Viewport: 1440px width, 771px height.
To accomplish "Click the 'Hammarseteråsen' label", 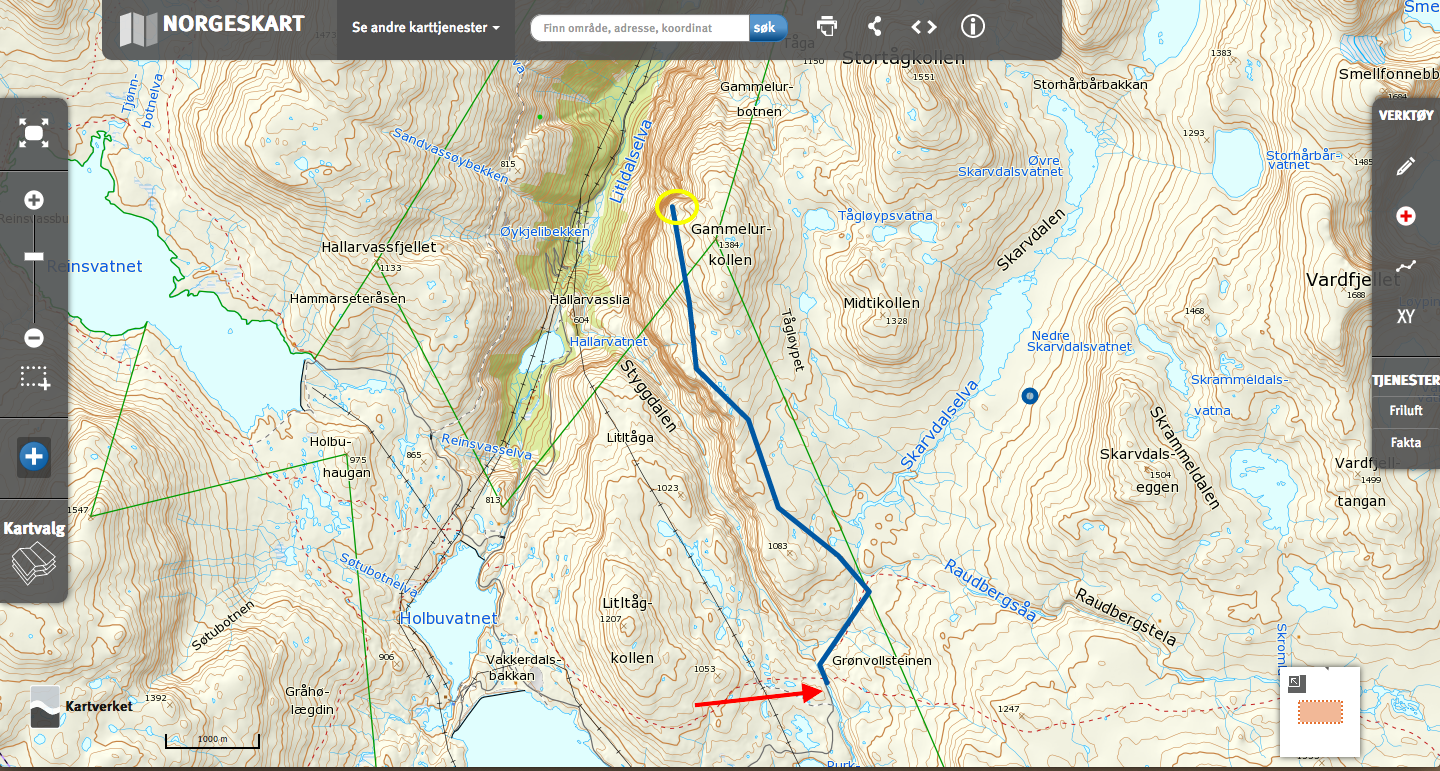I will pyautogui.click(x=348, y=298).
